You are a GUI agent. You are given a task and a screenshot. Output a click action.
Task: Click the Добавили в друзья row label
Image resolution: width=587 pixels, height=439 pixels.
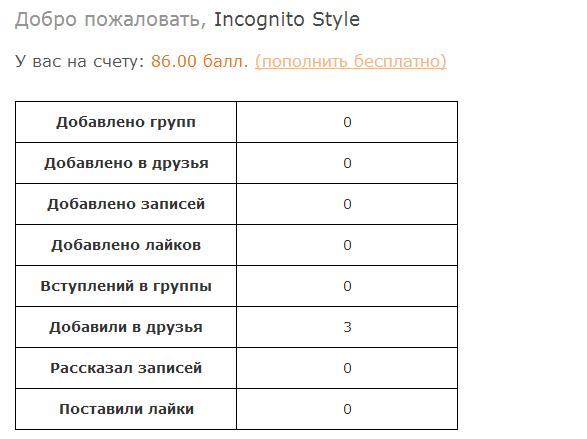click(126, 327)
